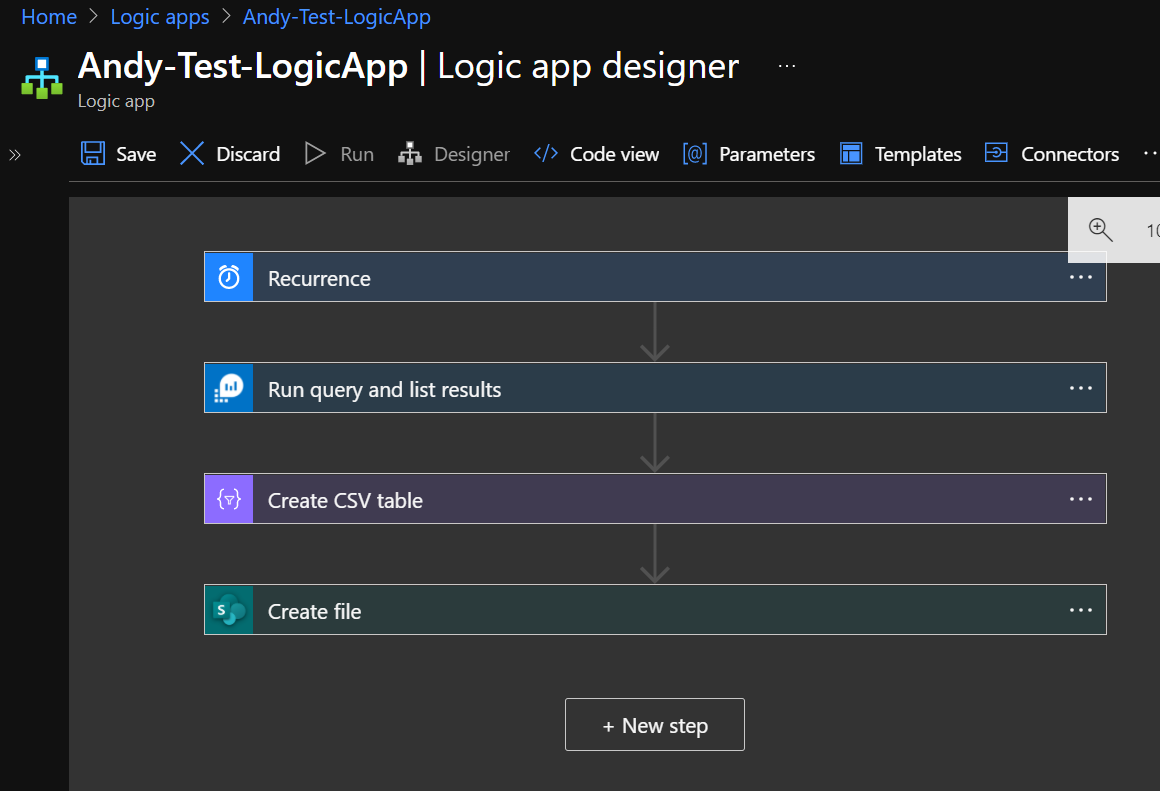Screen dimensions: 1160x791
Task: Click the Discard X icon
Action: click(x=192, y=154)
